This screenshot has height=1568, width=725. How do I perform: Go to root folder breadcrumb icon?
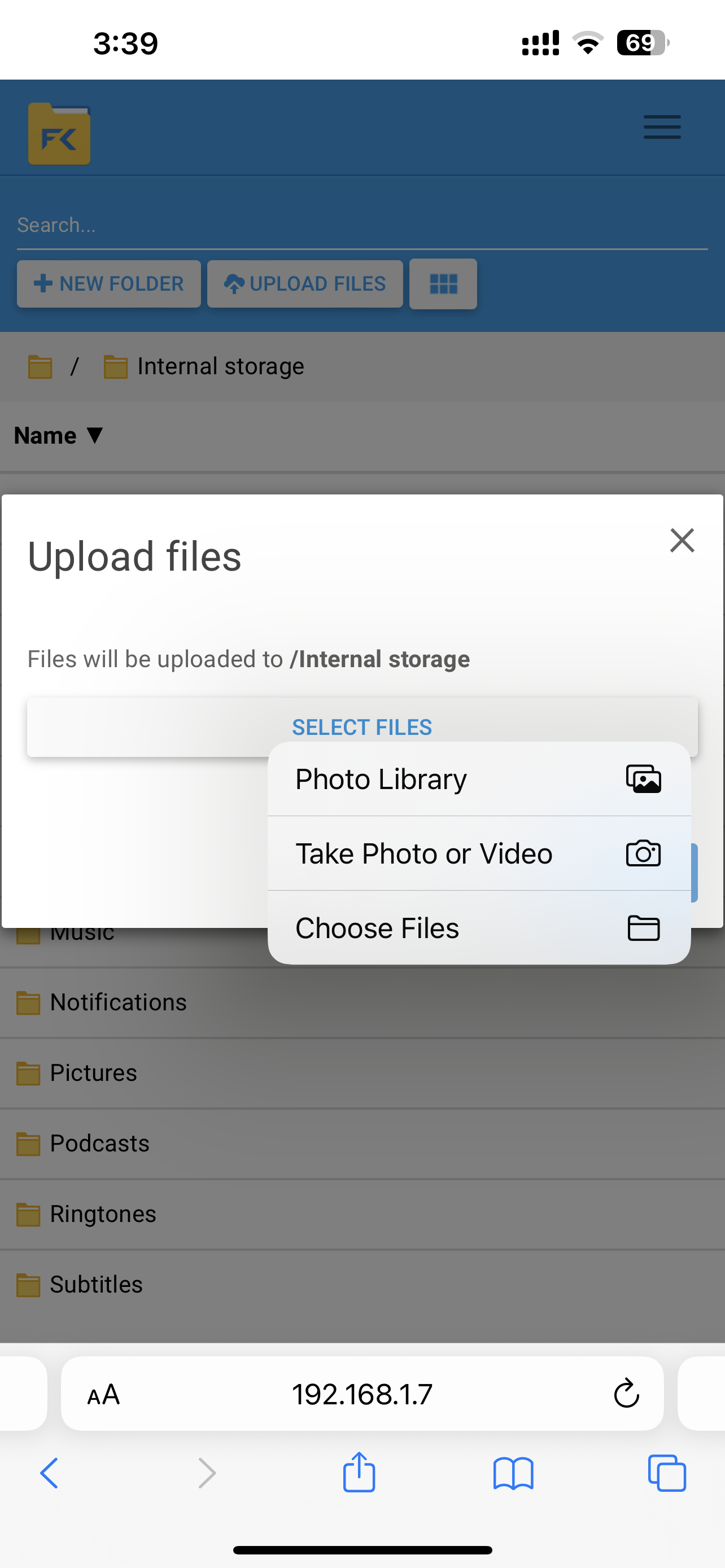40,367
